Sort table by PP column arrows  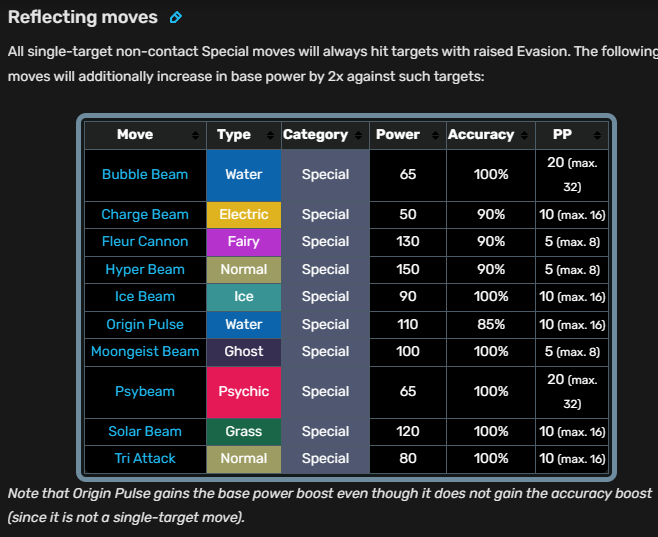pos(598,135)
